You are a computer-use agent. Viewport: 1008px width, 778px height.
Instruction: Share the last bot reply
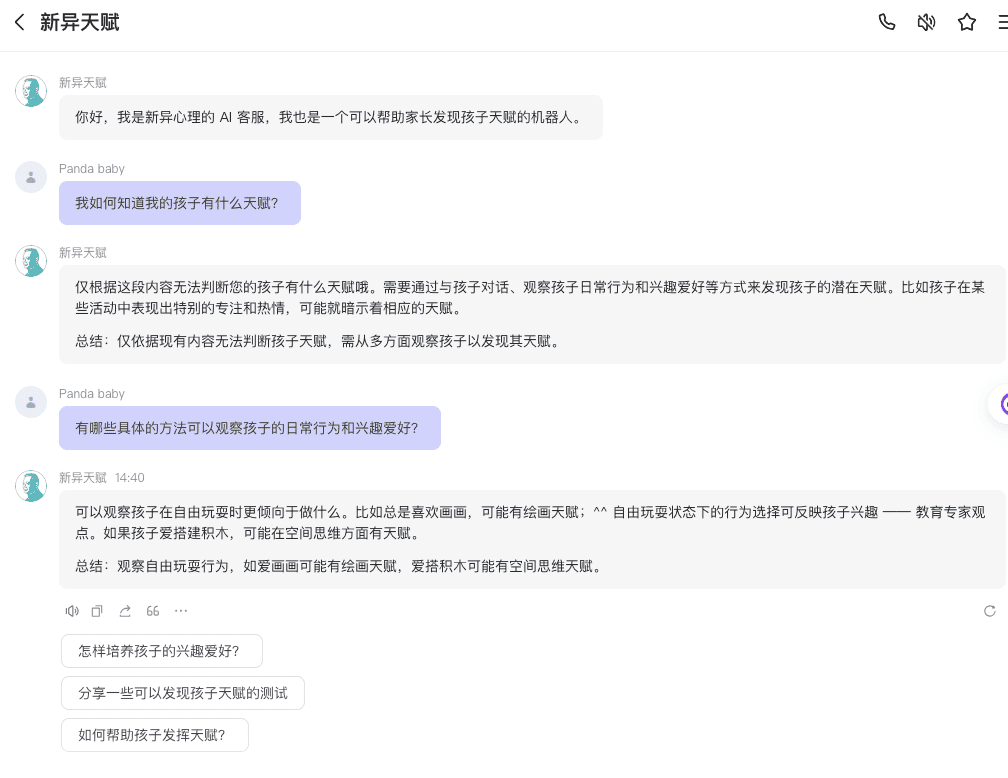click(x=125, y=611)
